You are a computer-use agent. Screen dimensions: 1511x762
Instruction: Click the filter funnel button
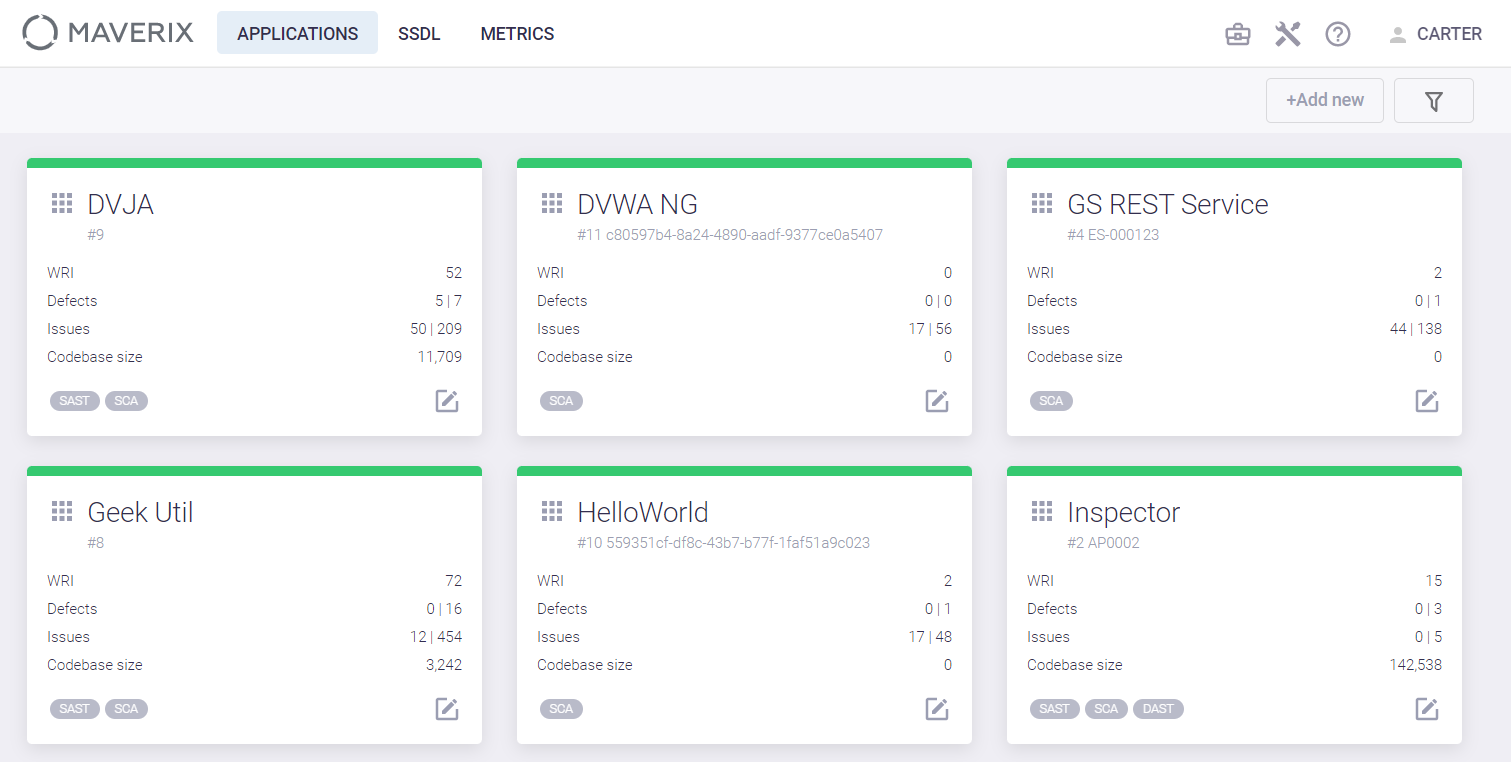[x=1433, y=100]
